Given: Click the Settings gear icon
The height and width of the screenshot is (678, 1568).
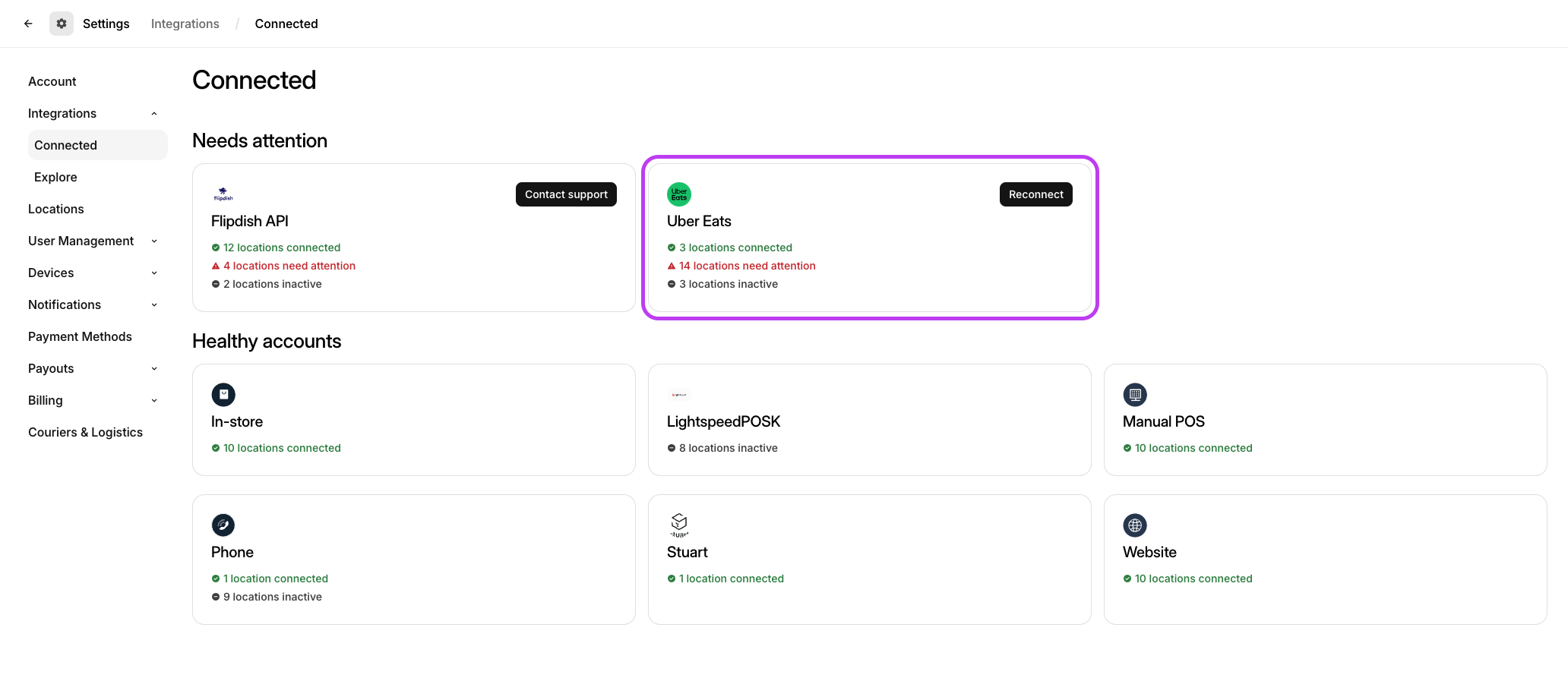Looking at the screenshot, I should click(62, 24).
